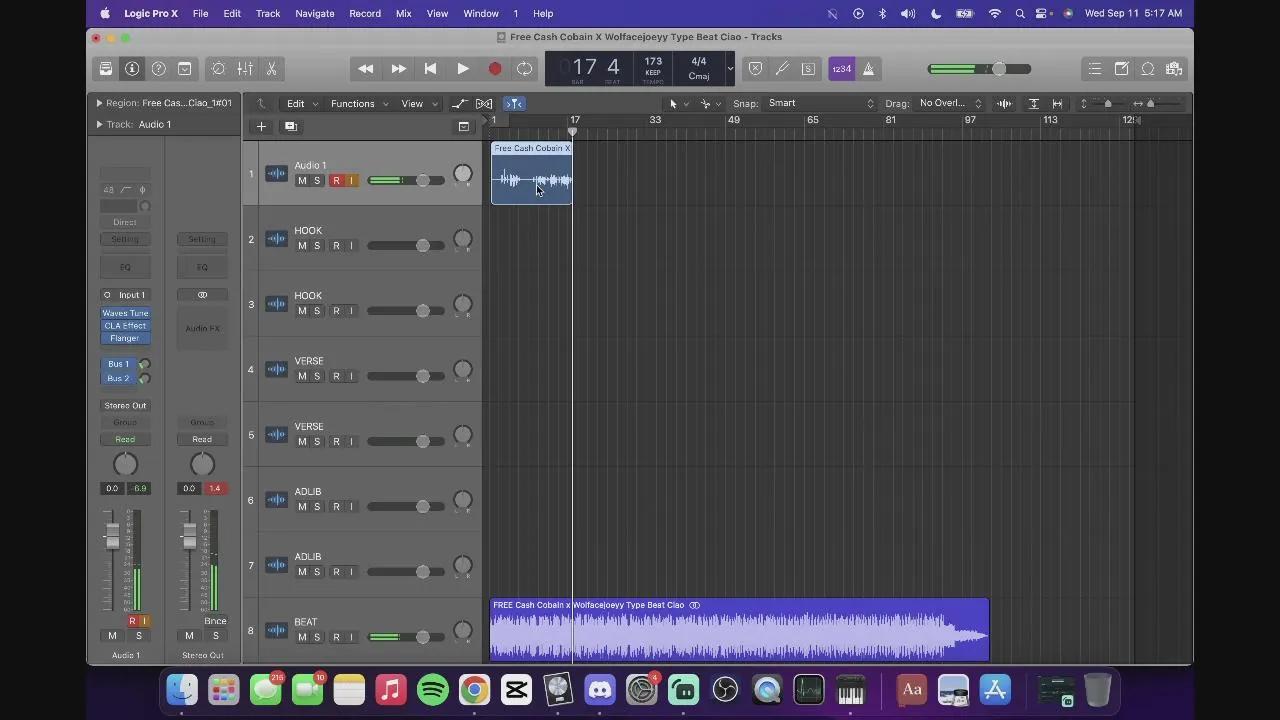Image resolution: width=1280 pixels, height=720 pixels.
Task: Click vertical auto zoom icon
Action: (x=1034, y=103)
